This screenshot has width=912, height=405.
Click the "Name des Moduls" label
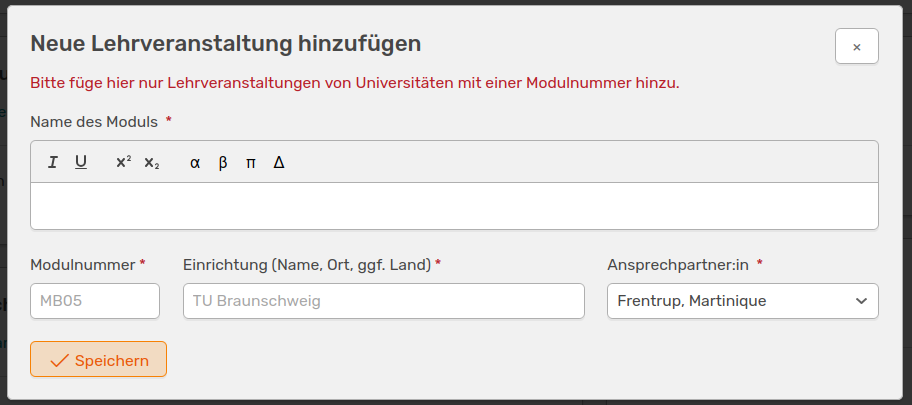click(x=94, y=122)
